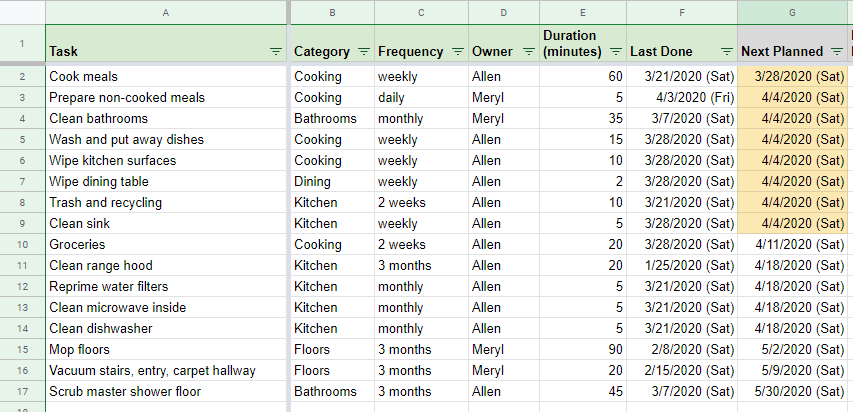Select row 10 header
This screenshot has height=412, width=853.
(22, 244)
